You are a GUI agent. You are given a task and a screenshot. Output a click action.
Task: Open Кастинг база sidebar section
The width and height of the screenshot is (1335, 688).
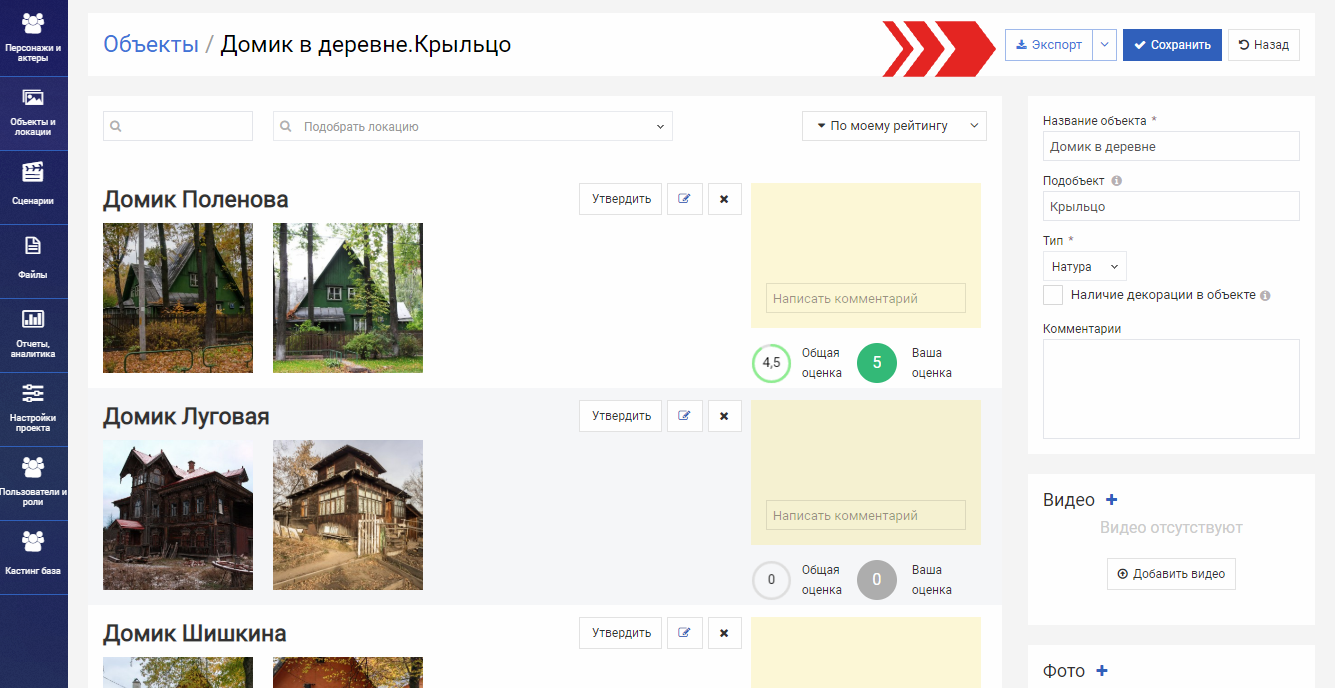[x=33, y=557]
